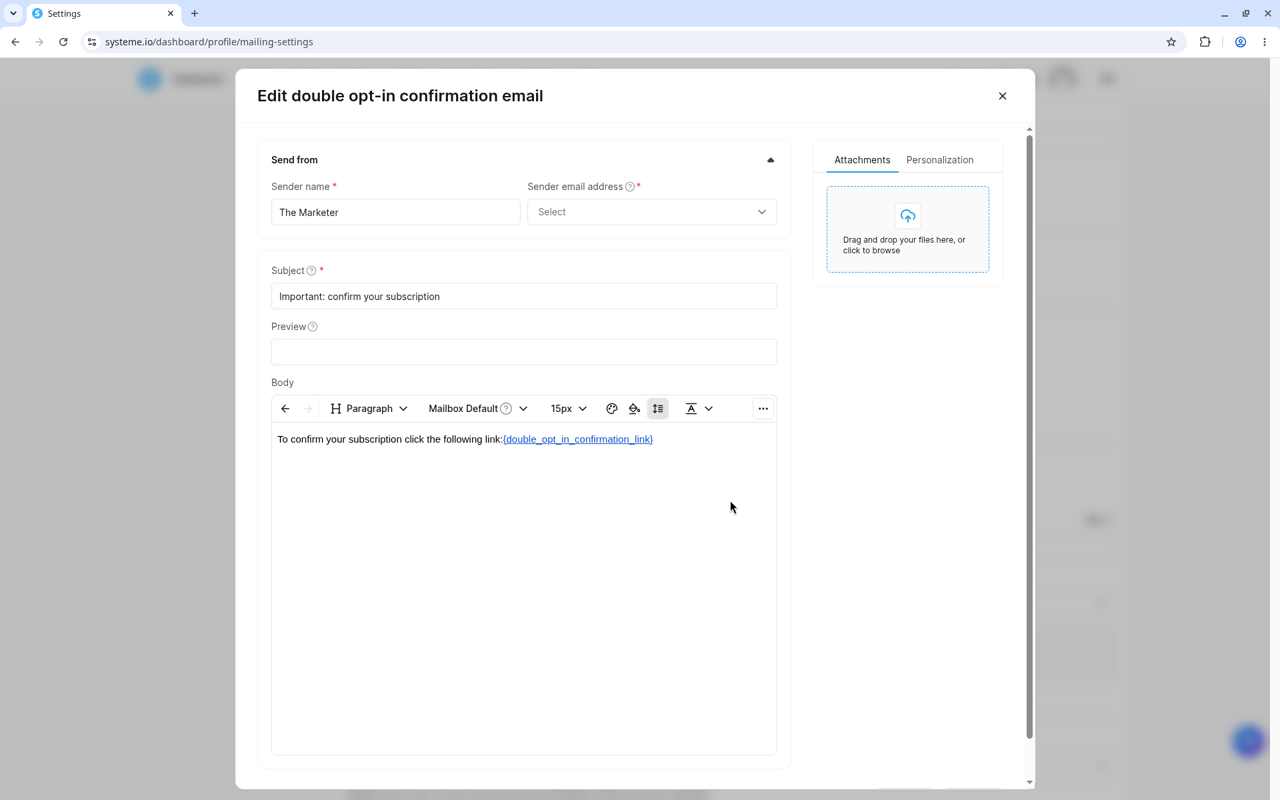This screenshot has height=800, width=1280.
Task: Switch to the Attachments tab
Action: point(862,160)
